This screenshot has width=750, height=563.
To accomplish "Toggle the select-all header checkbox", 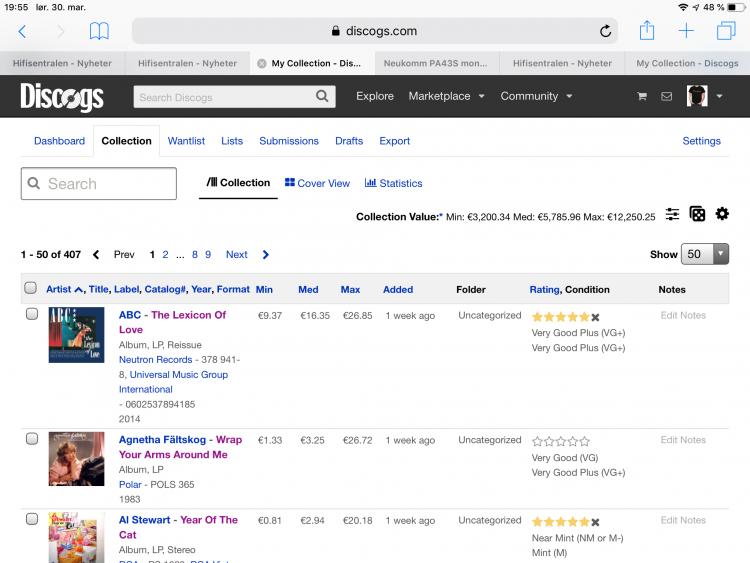I will tap(31, 290).
